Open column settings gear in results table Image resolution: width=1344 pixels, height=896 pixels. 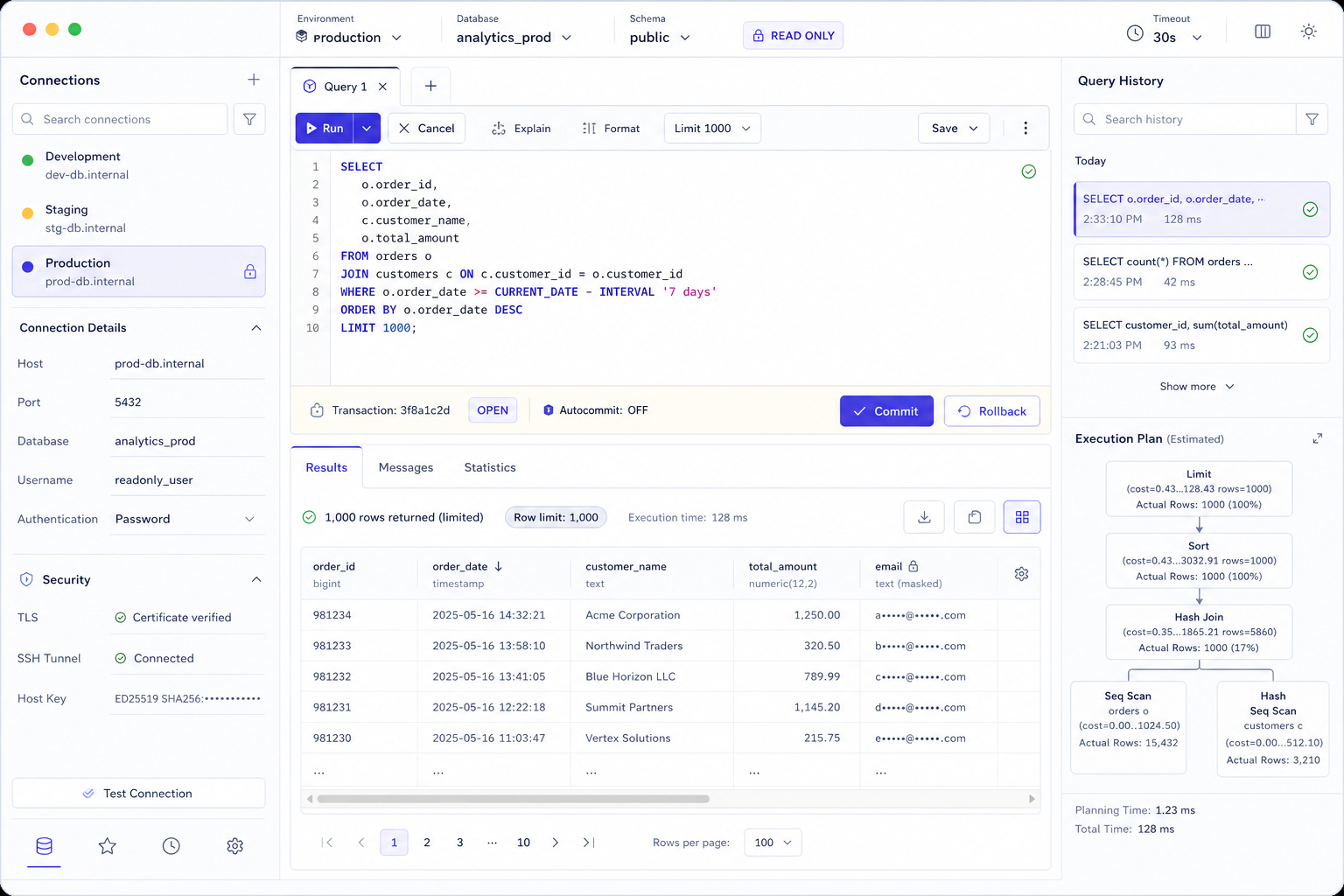pyautogui.click(x=1021, y=574)
